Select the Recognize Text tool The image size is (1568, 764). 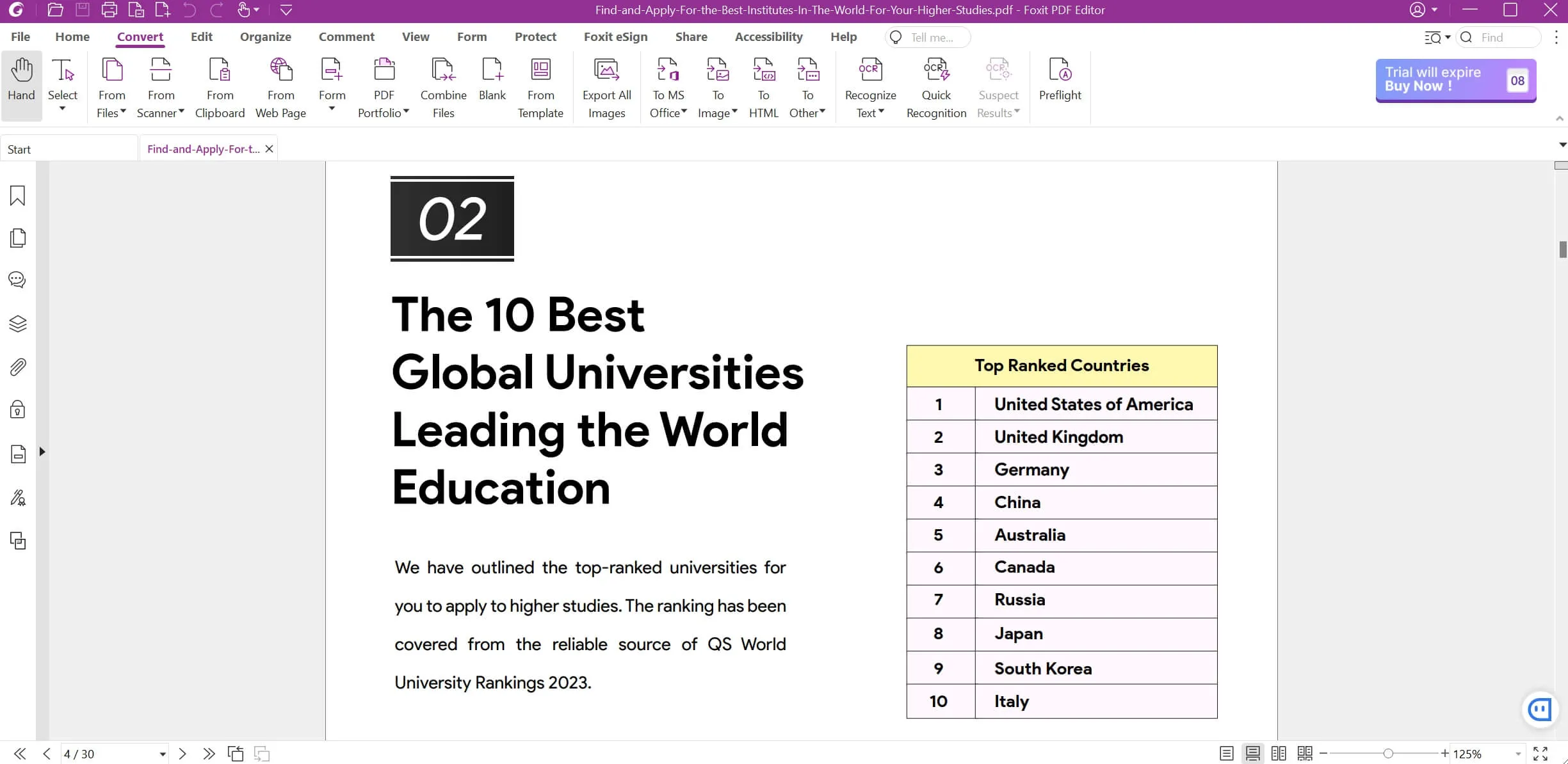tap(870, 86)
